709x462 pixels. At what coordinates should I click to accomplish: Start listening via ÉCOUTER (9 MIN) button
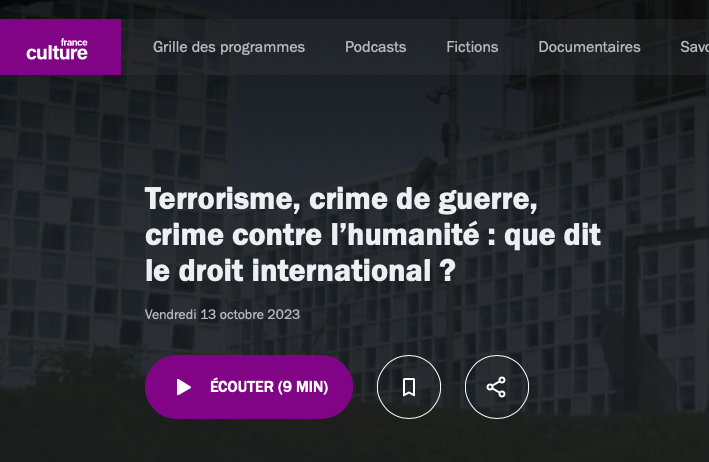249,387
